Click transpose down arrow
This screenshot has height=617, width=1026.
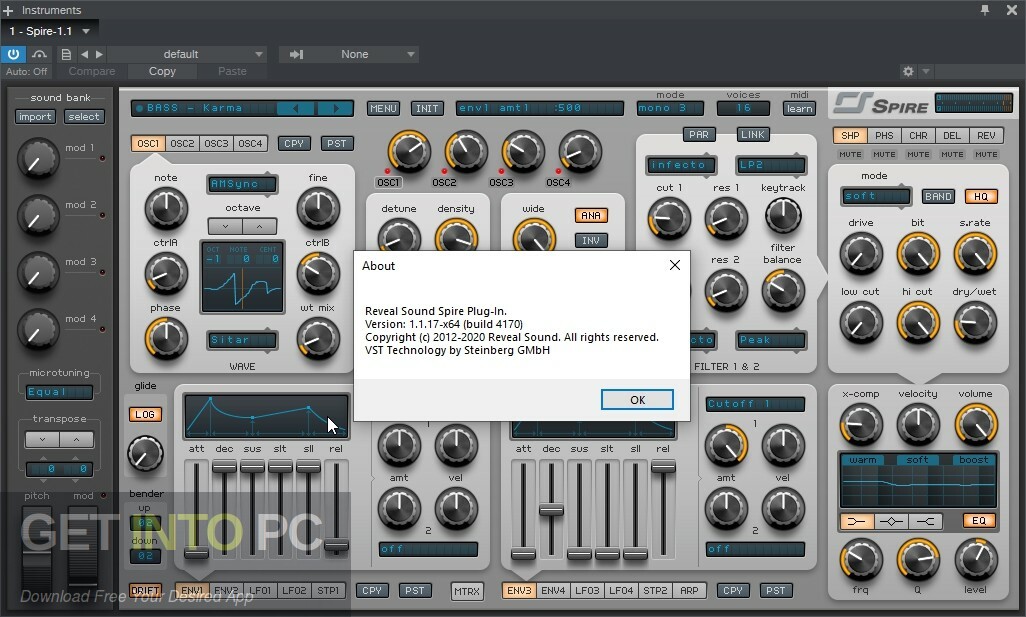click(x=43, y=440)
